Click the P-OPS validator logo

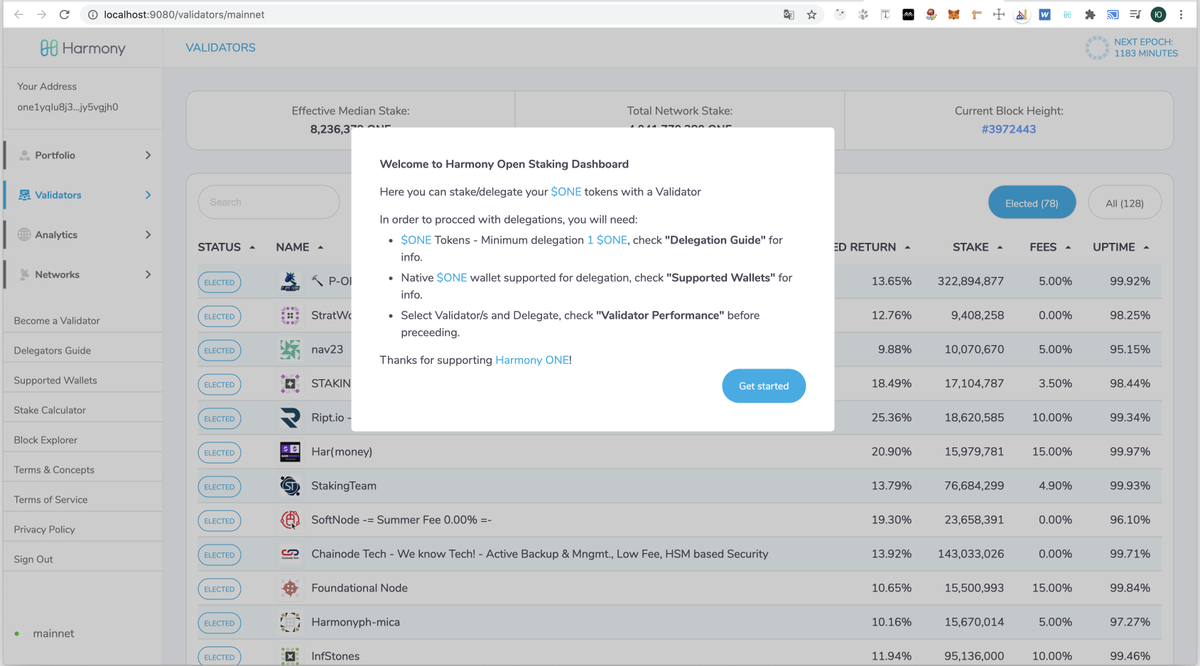click(290, 282)
